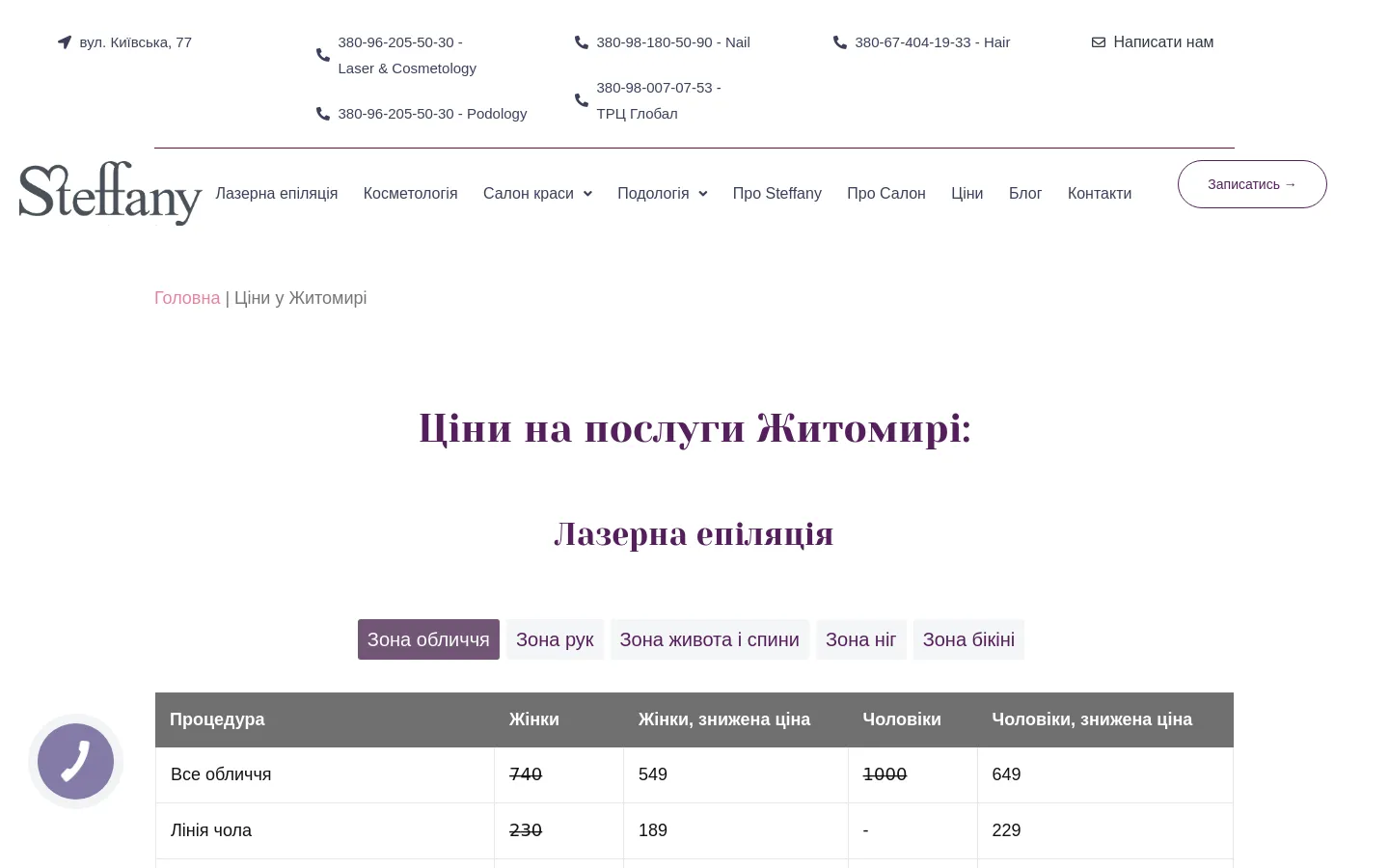
Task: Click the Все обличчя row label
Action: [x=221, y=774]
